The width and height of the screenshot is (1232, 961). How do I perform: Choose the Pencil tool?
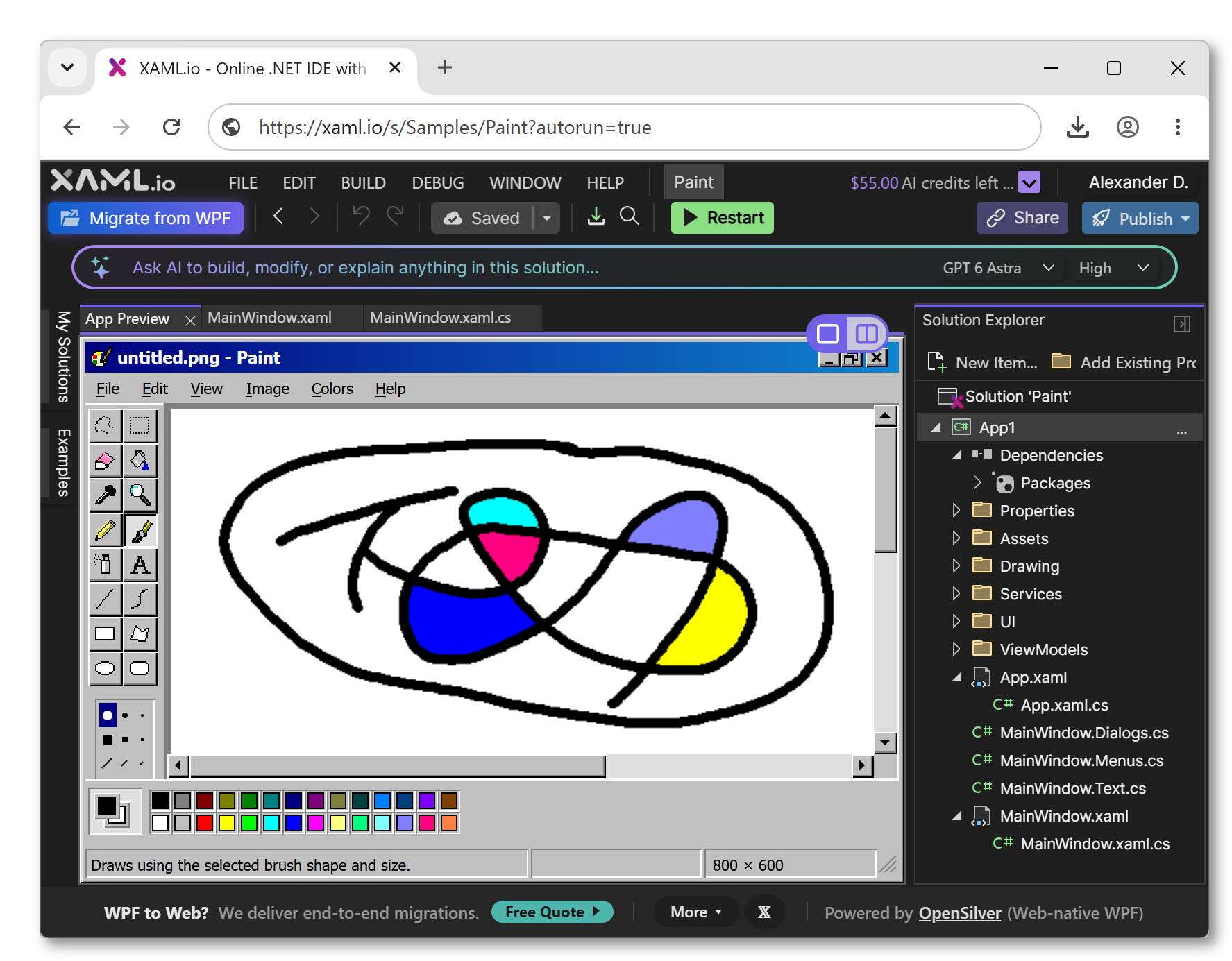click(105, 531)
